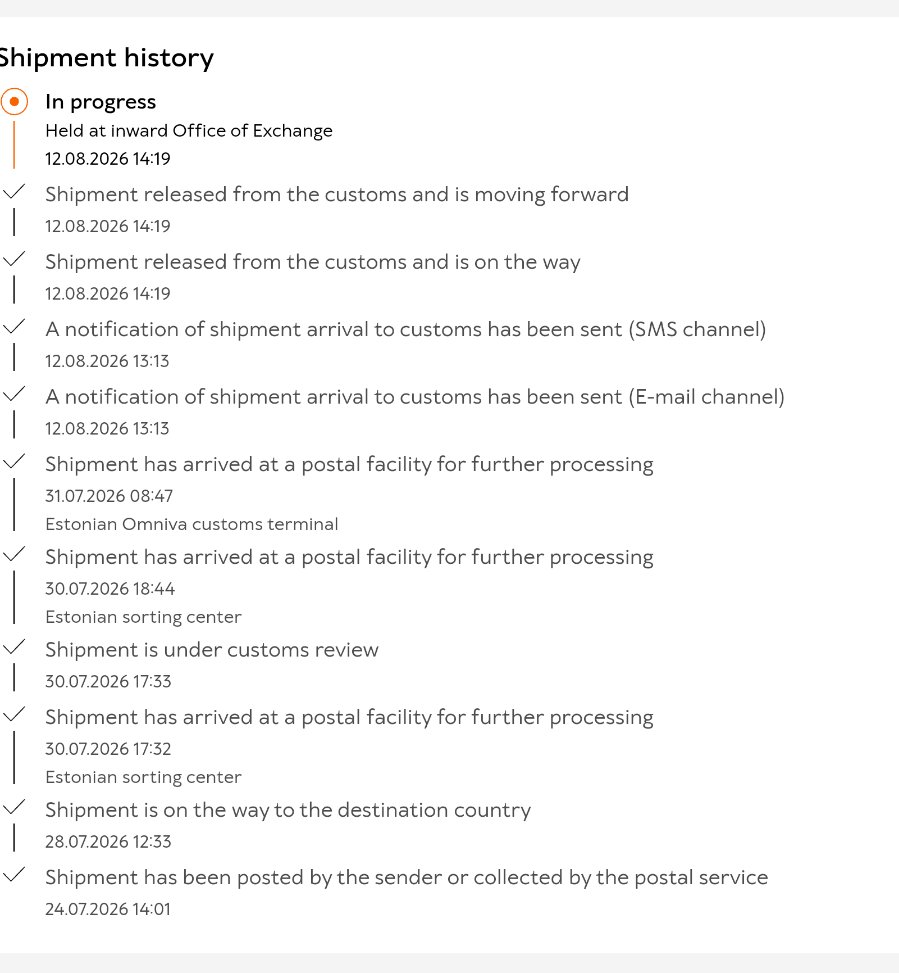This screenshot has height=973, width=899.
Task: Click Estonian Omniva customs terminal location text
Action: (192, 524)
